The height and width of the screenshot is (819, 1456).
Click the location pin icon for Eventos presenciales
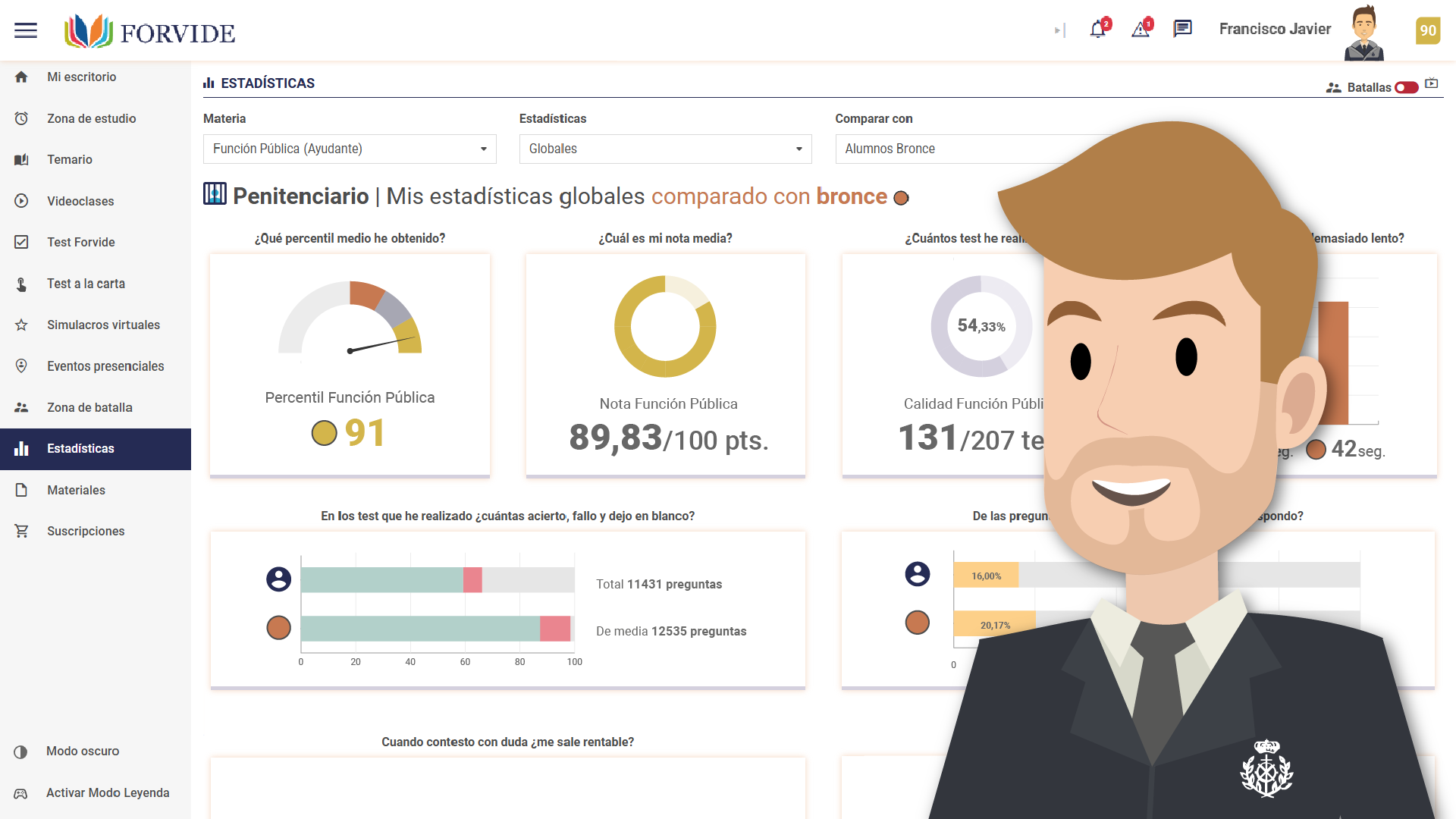tap(21, 366)
